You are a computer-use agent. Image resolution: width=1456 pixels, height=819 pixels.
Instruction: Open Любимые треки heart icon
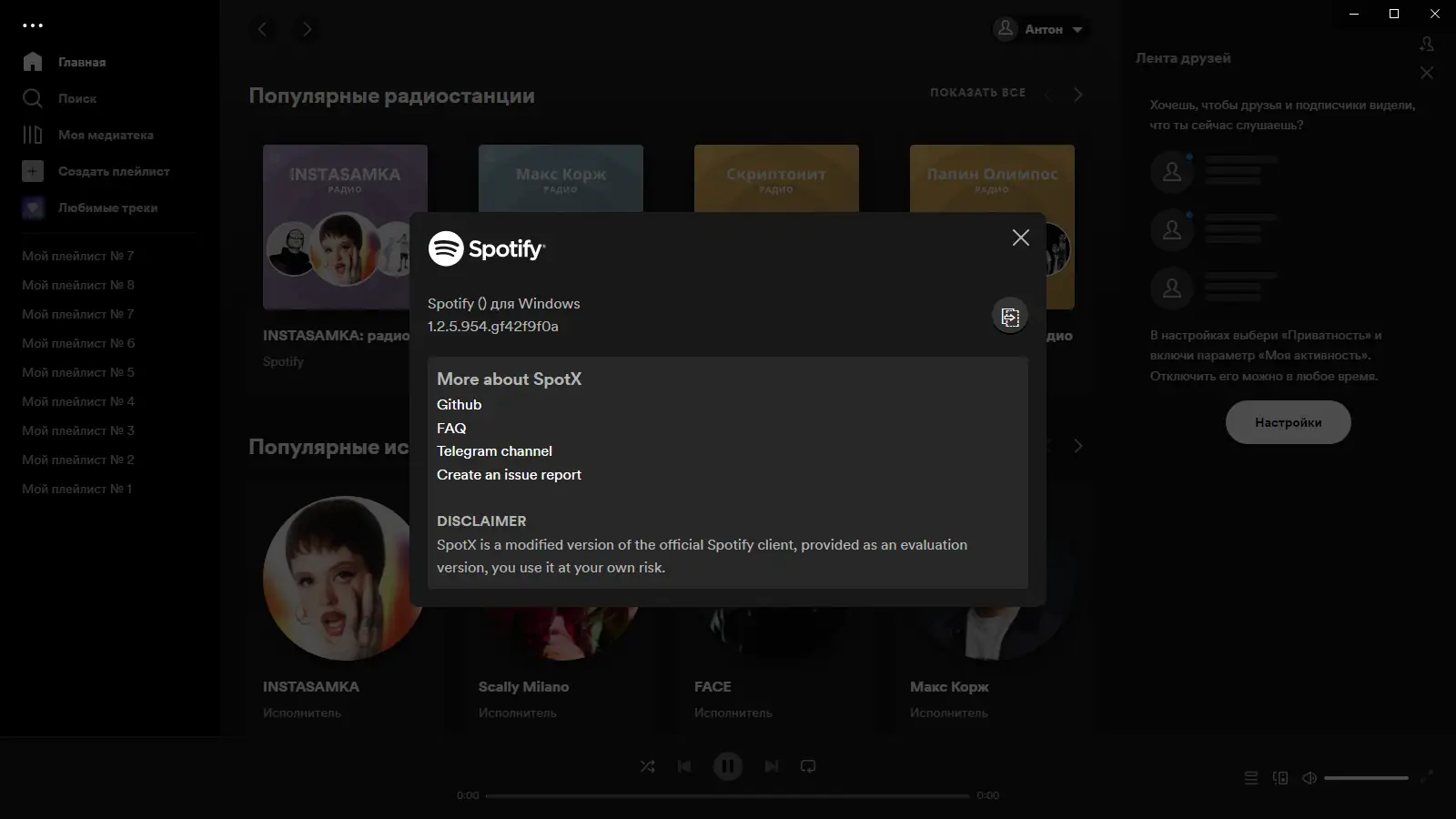[33, 207]
